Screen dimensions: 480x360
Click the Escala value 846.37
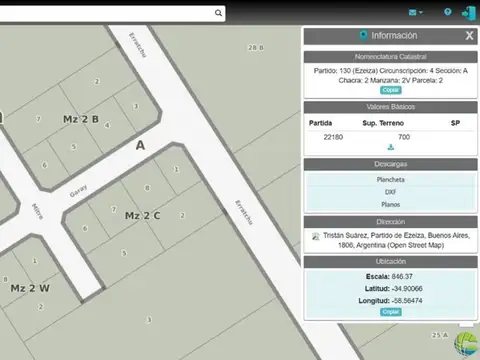click(402, 276)
